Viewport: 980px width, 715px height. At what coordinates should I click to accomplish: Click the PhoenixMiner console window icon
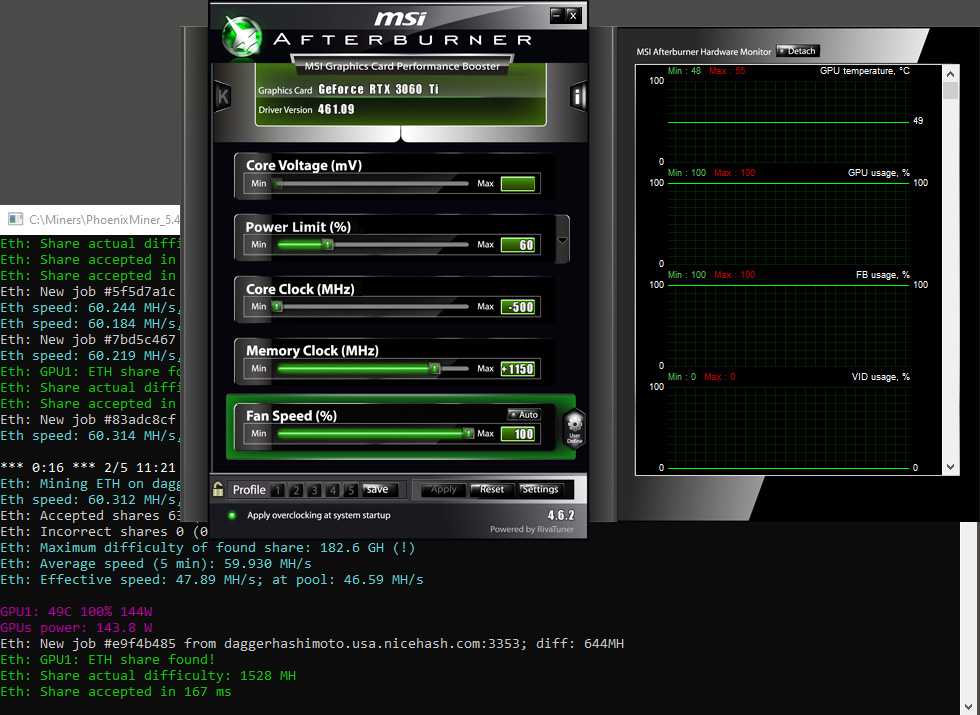pyautogui.click(x=15, y=219)
